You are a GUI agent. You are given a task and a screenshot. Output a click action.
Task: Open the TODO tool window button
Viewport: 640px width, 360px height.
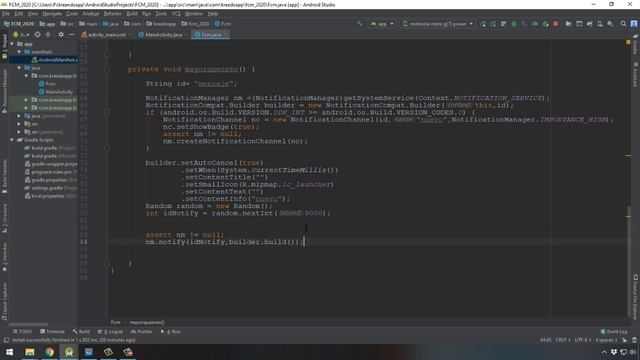tap(22, 332)
